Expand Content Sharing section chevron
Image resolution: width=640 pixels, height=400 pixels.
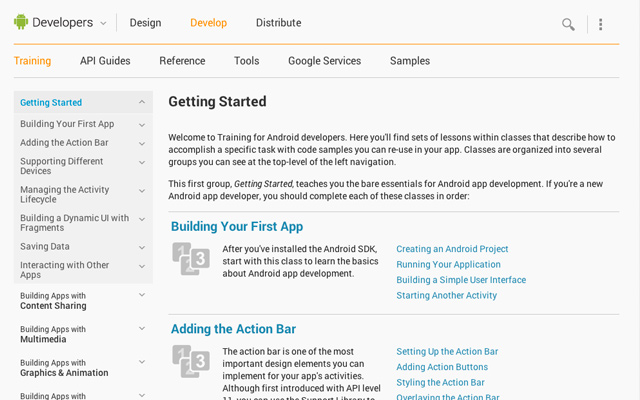(x=142, y=295)
